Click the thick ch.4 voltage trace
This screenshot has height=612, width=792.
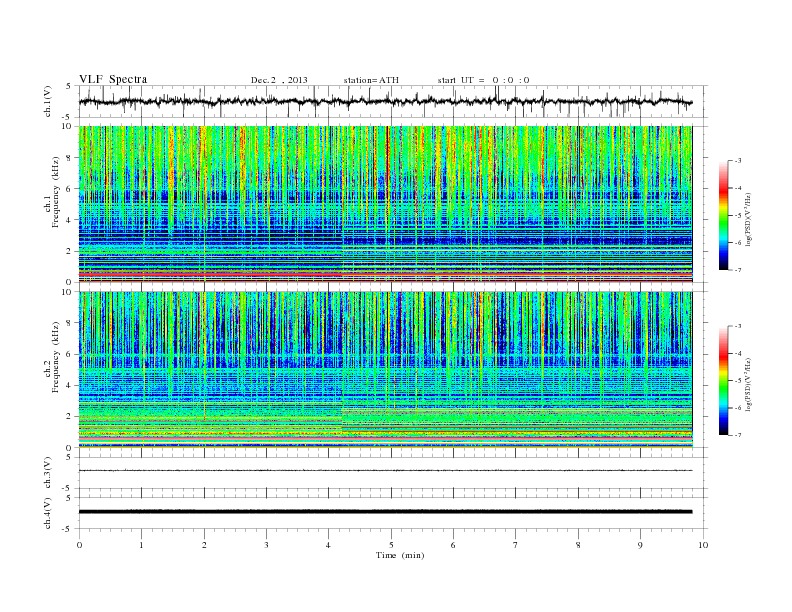click(x=385, y=512)
